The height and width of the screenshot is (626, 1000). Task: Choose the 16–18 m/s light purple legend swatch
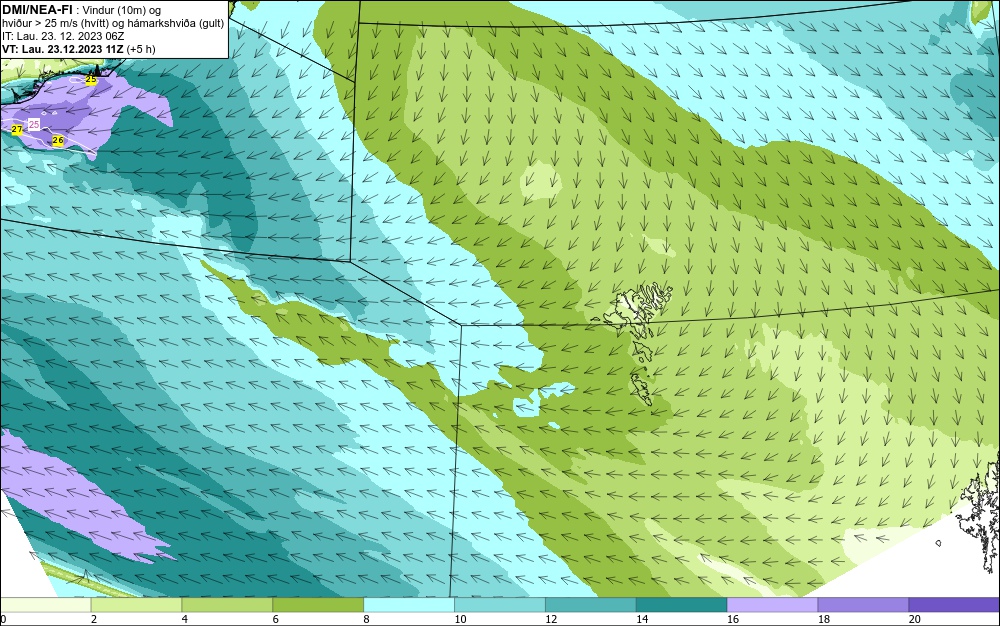772,604
